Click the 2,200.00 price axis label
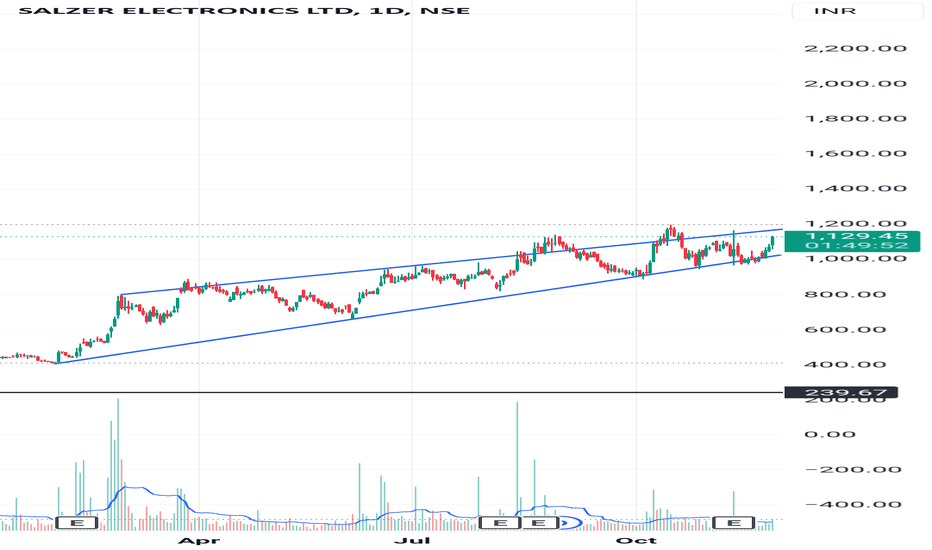Viewport: 932px width, 550px height. pos(855,48)
